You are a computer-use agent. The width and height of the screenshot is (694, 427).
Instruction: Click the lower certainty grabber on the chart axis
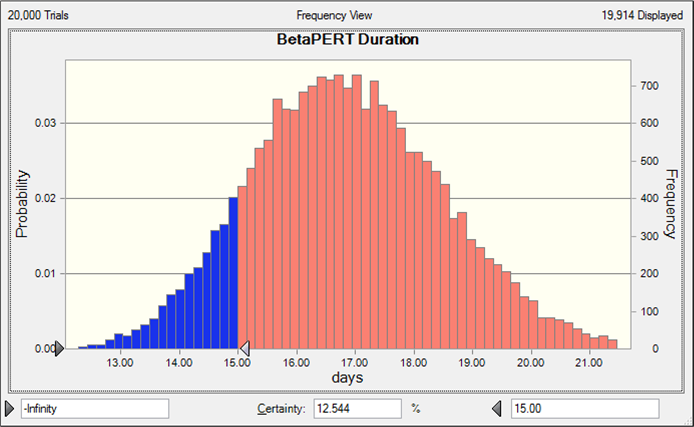point(59,349)
